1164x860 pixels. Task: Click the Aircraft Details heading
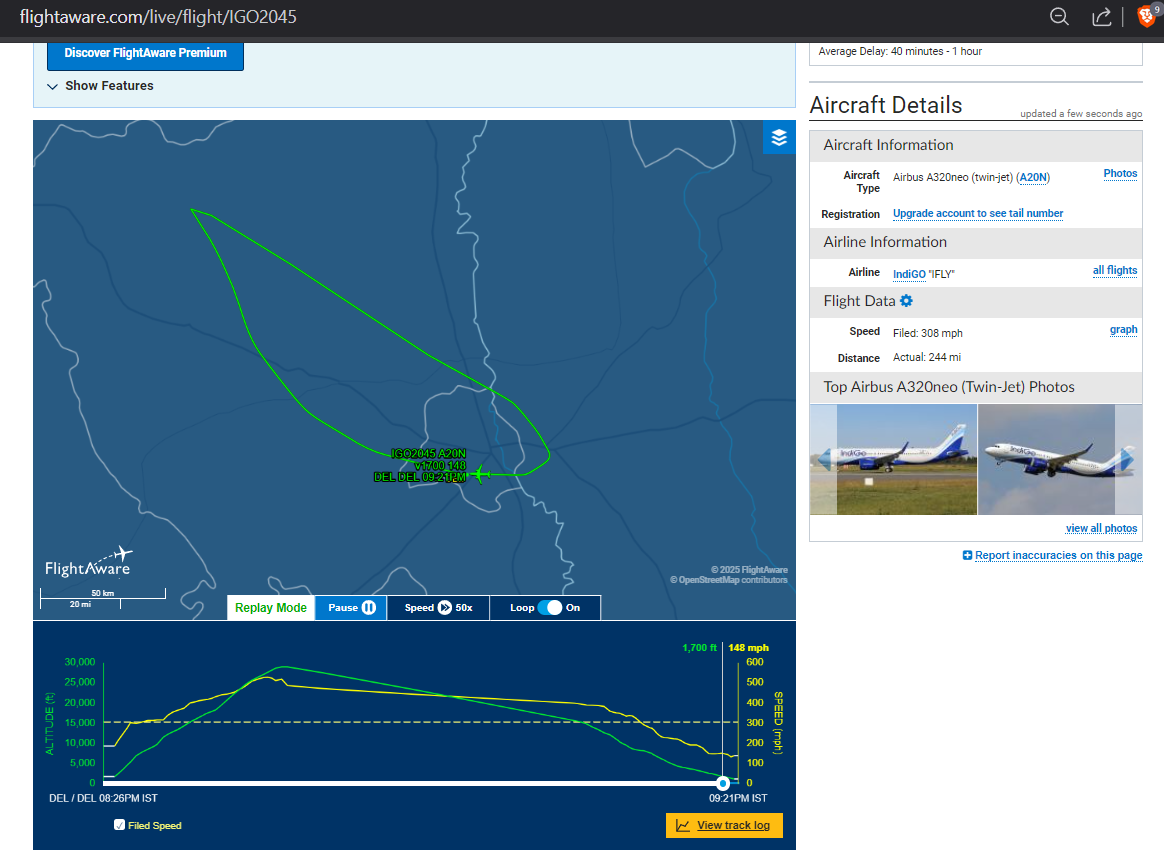coord(886,105)
